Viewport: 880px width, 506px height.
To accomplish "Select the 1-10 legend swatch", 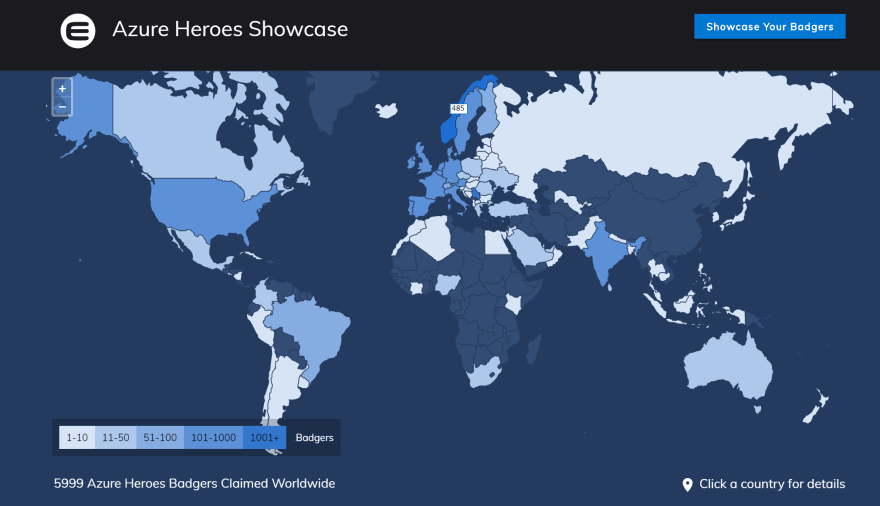I will click(x=77, y=438).
